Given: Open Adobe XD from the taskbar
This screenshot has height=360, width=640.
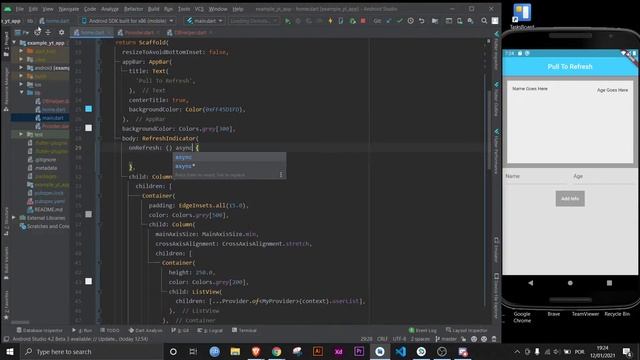Looking at the screenshot, I should pyautogui.click(x=338, y=351).
